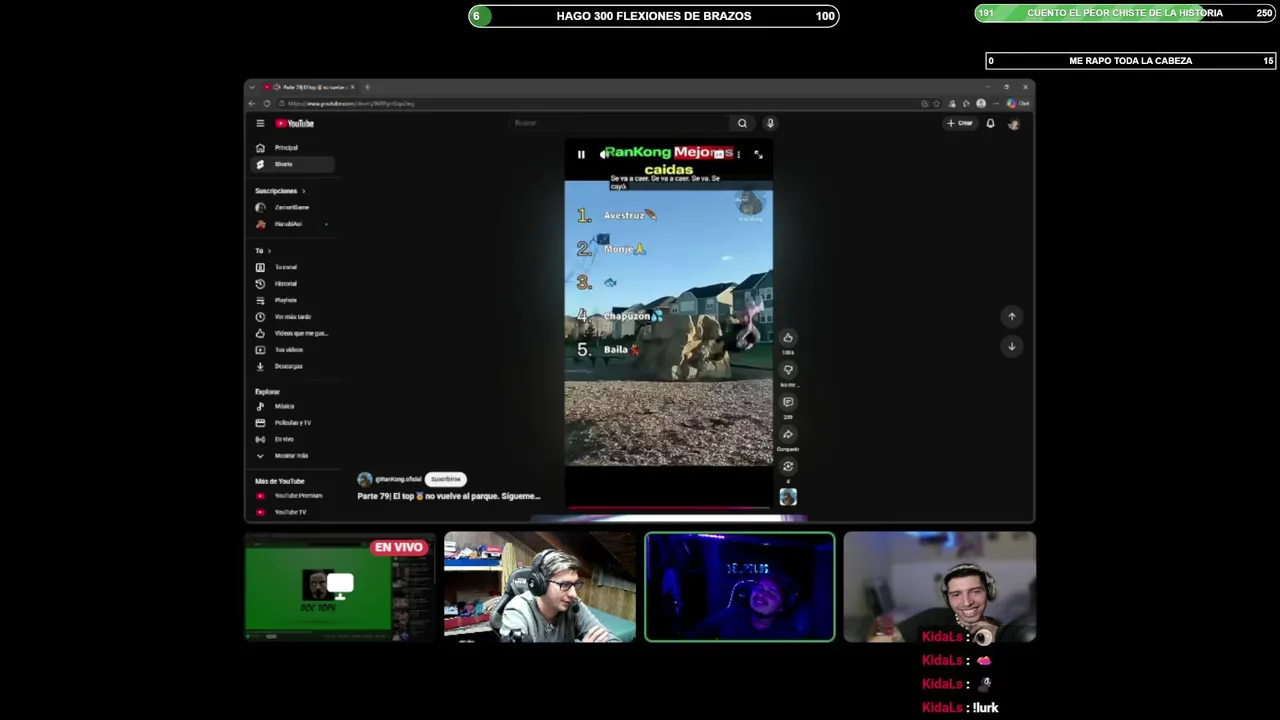Click the browser back arrow

[x=252, y=103]
